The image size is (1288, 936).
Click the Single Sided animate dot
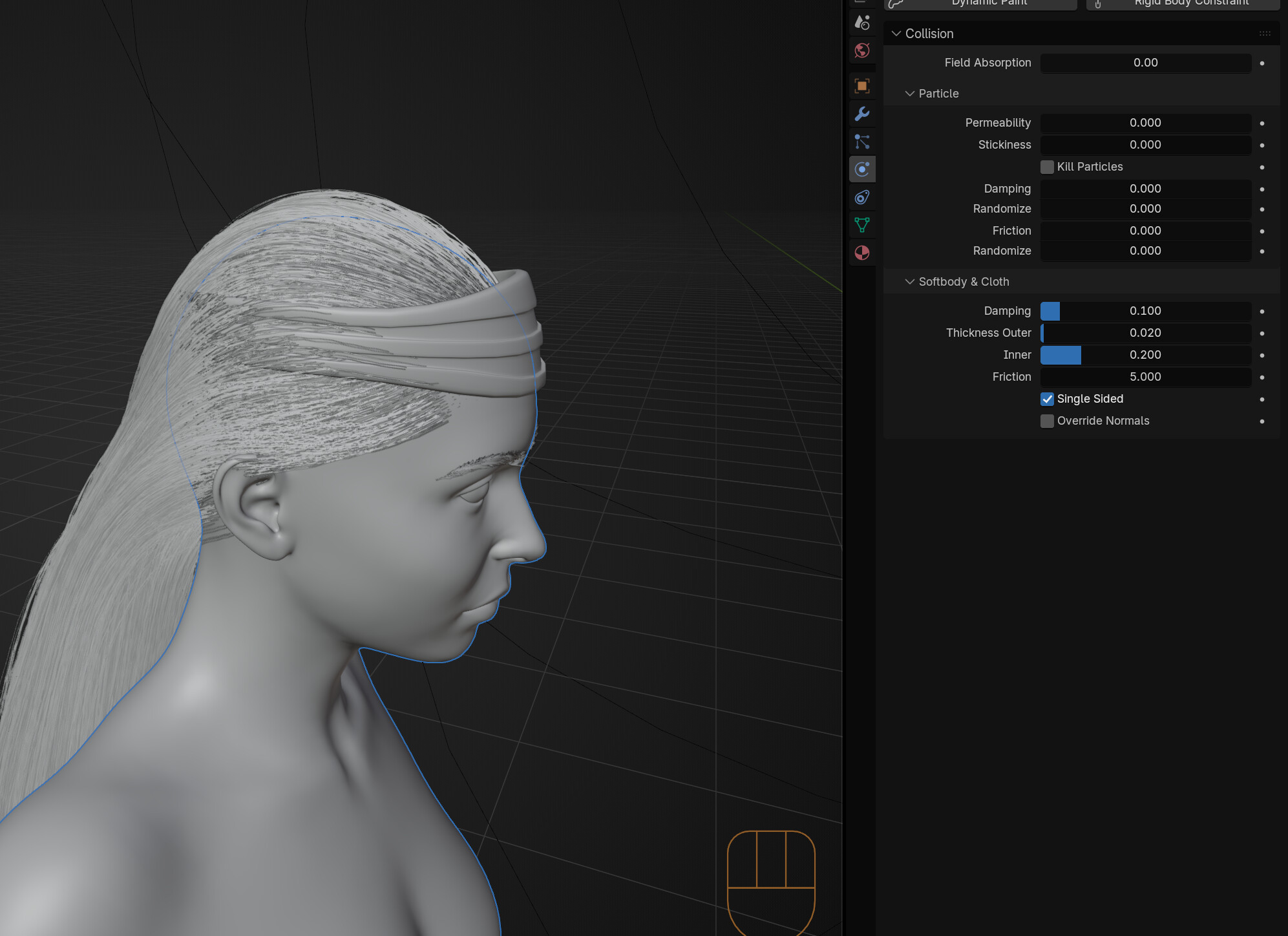point(1262,399)
